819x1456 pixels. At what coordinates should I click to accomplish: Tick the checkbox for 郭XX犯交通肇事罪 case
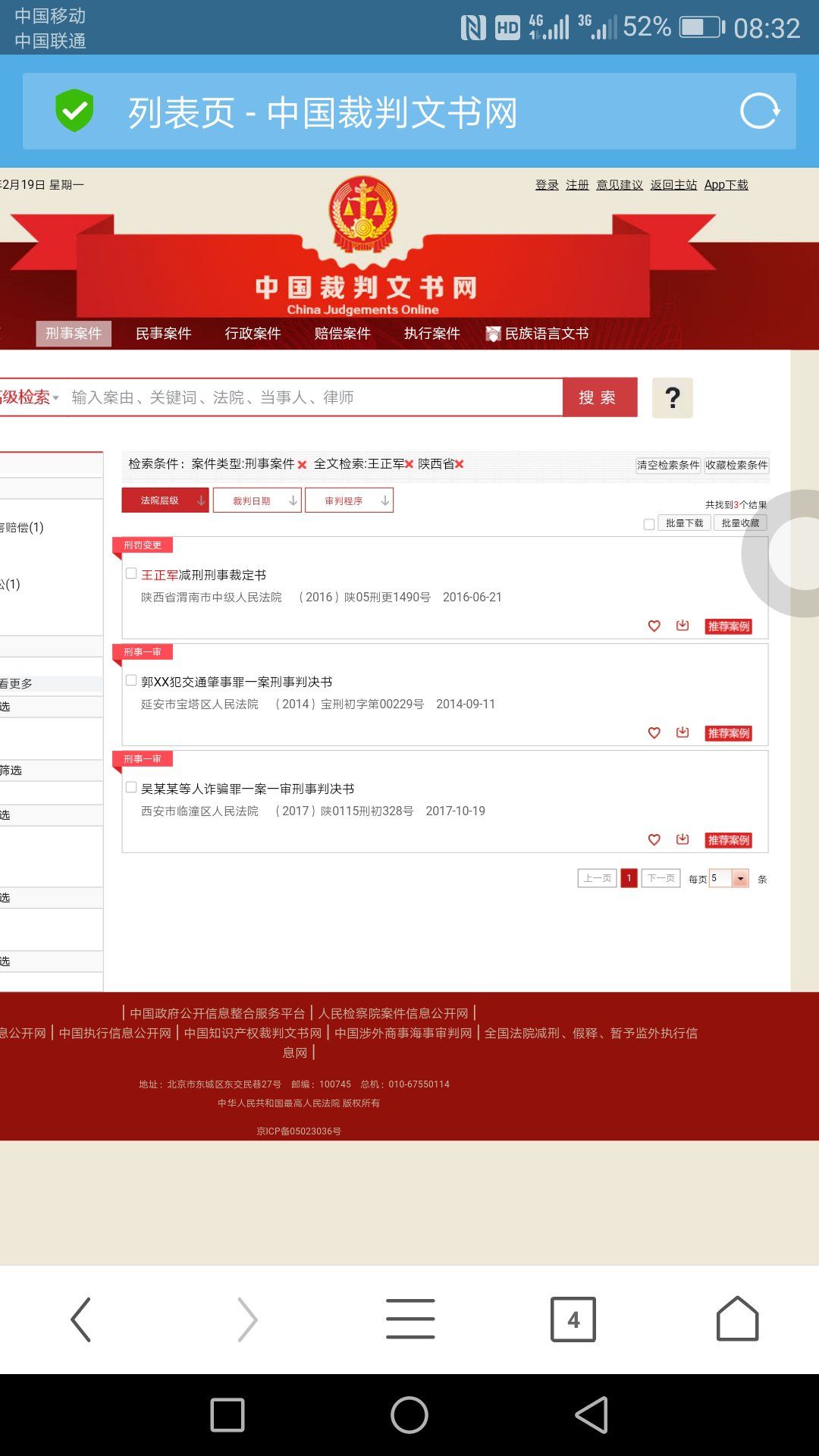click(131, 680)
